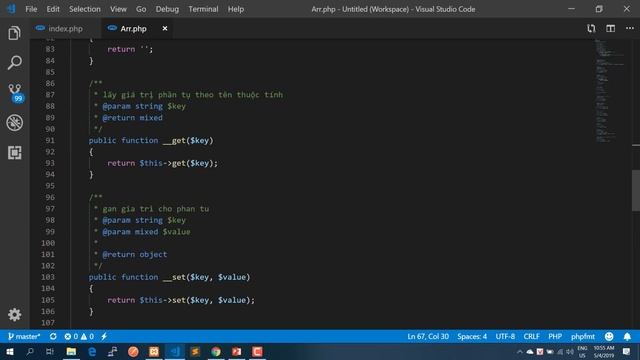Open XAMPP from the taskbar

154,351
